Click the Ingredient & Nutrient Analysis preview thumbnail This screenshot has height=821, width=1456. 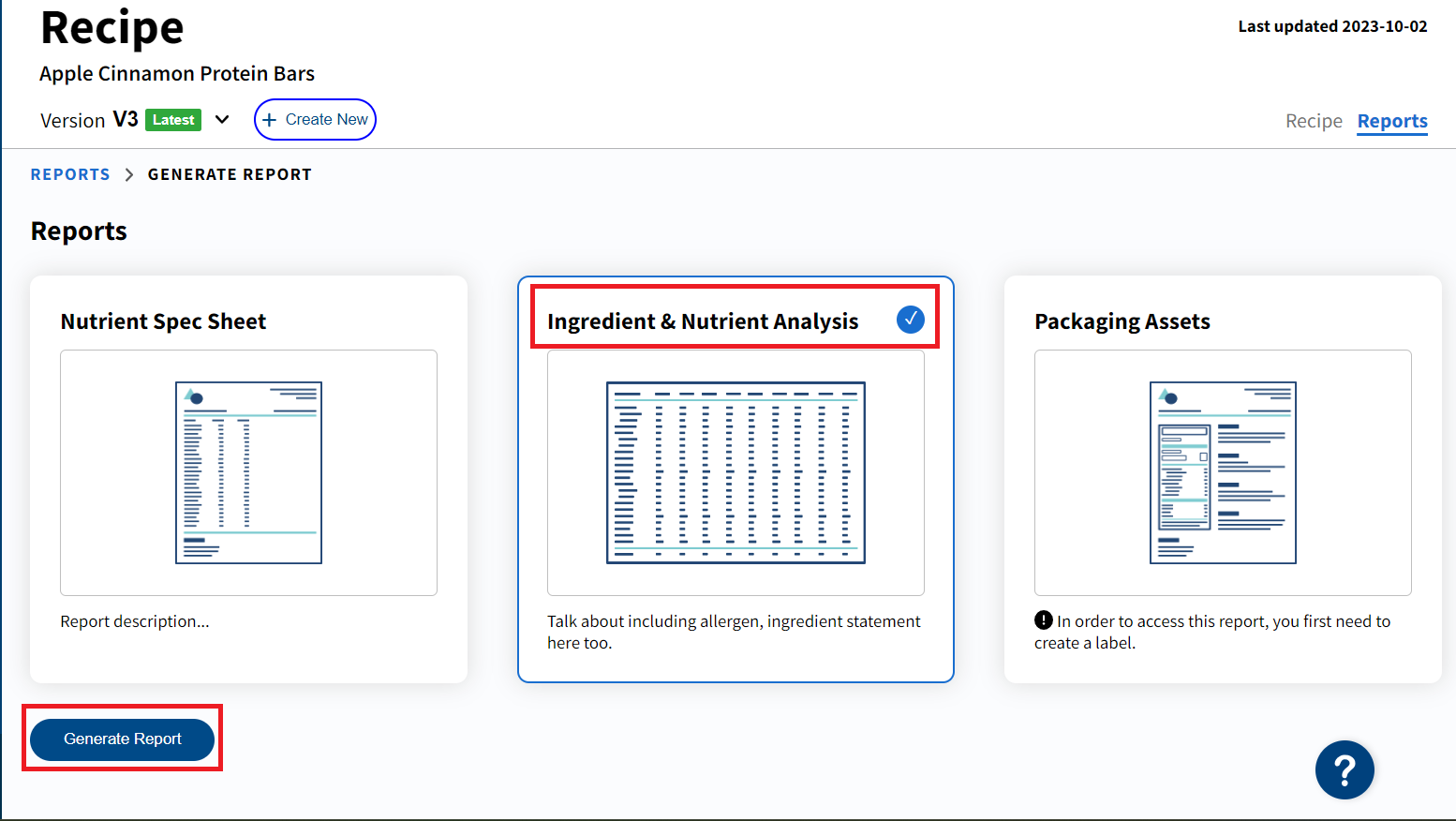coord(735,472)
